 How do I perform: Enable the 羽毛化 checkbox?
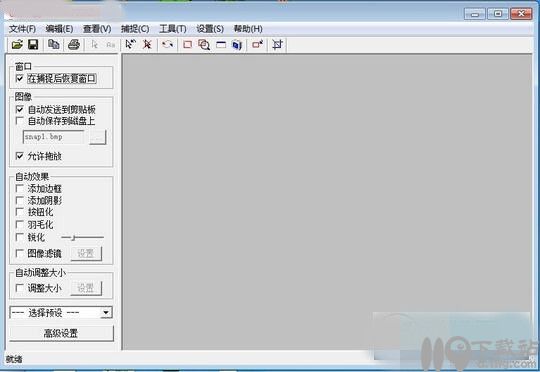point(20,225)
